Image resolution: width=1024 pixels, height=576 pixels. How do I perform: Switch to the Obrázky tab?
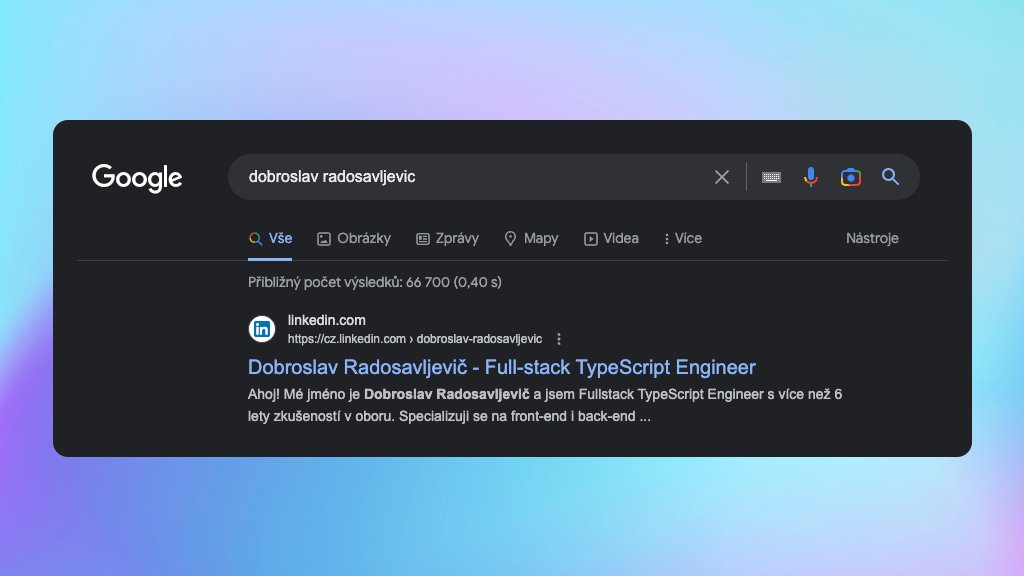(354, 238)
